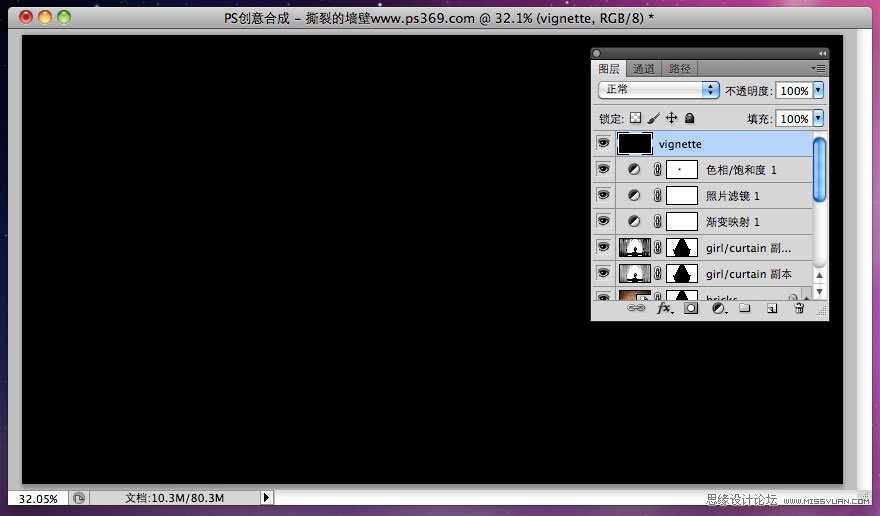The width and height of the screenshot is (880, 516).
Task: Select the girl/curtain 副... mask thumbnail
Action: pyautogui.click(x=682, y=247)
